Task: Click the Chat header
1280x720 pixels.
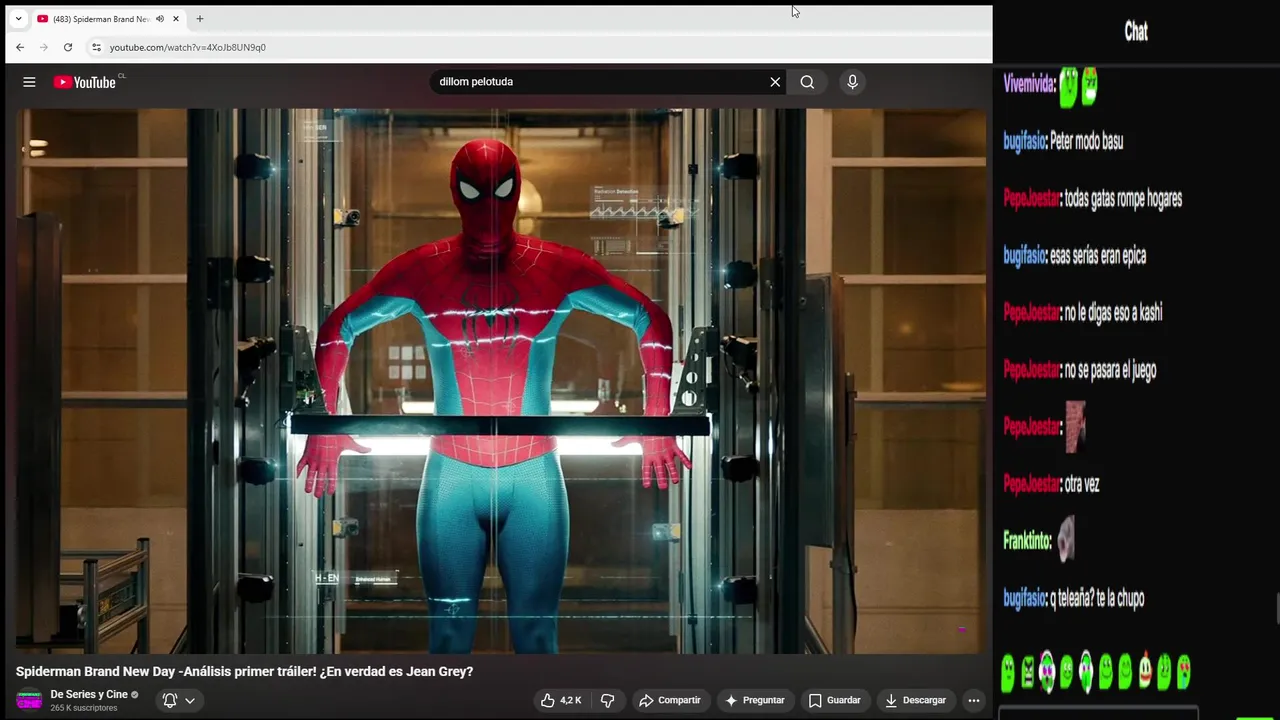Action: 1136,32
